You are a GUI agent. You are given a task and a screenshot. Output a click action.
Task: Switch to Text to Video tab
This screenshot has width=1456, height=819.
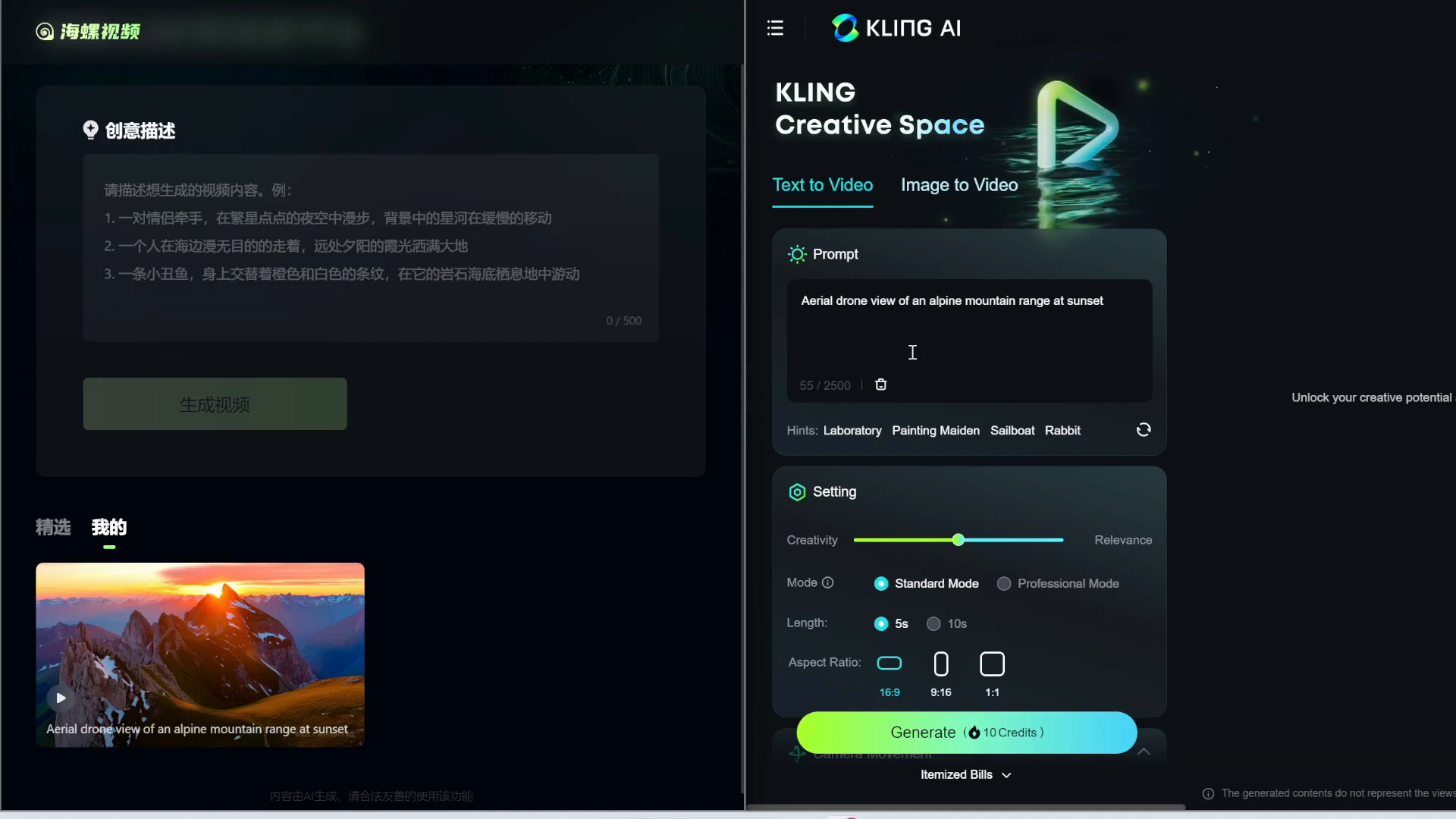point(822,184)
